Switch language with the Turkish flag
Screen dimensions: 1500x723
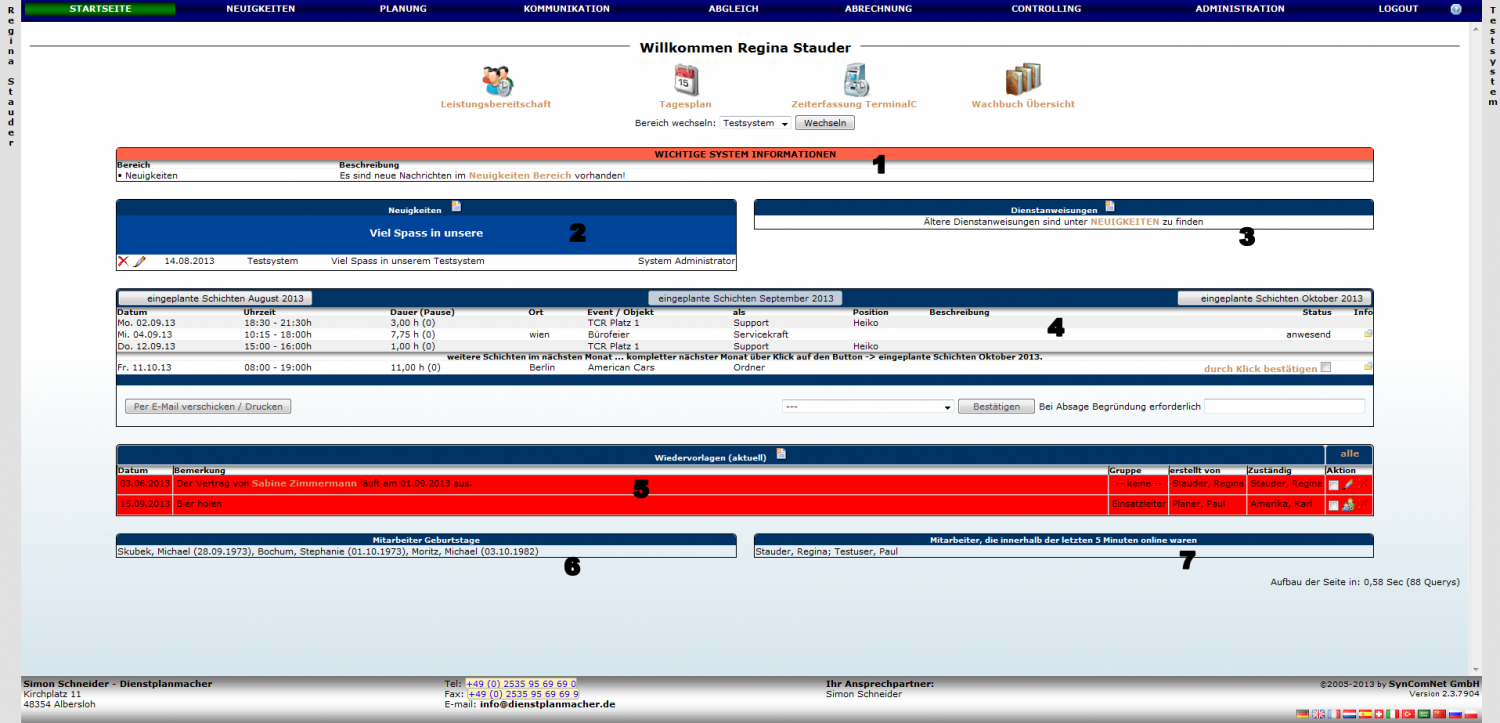(1408, 714)
